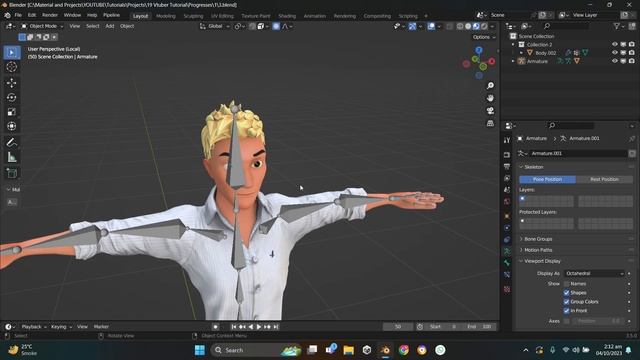
Task: Select the Measure tool
Action: (11, 157)
